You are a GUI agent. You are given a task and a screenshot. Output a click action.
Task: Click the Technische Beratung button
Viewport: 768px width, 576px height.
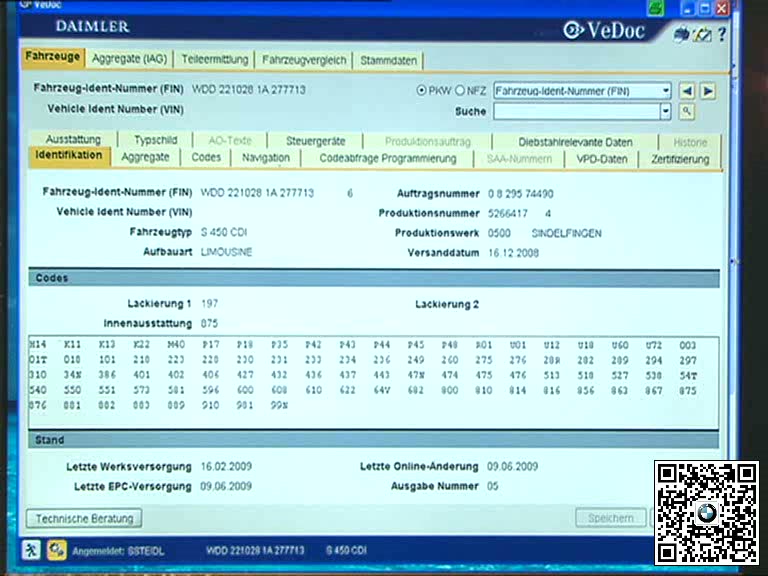click(x=84, y=518)
